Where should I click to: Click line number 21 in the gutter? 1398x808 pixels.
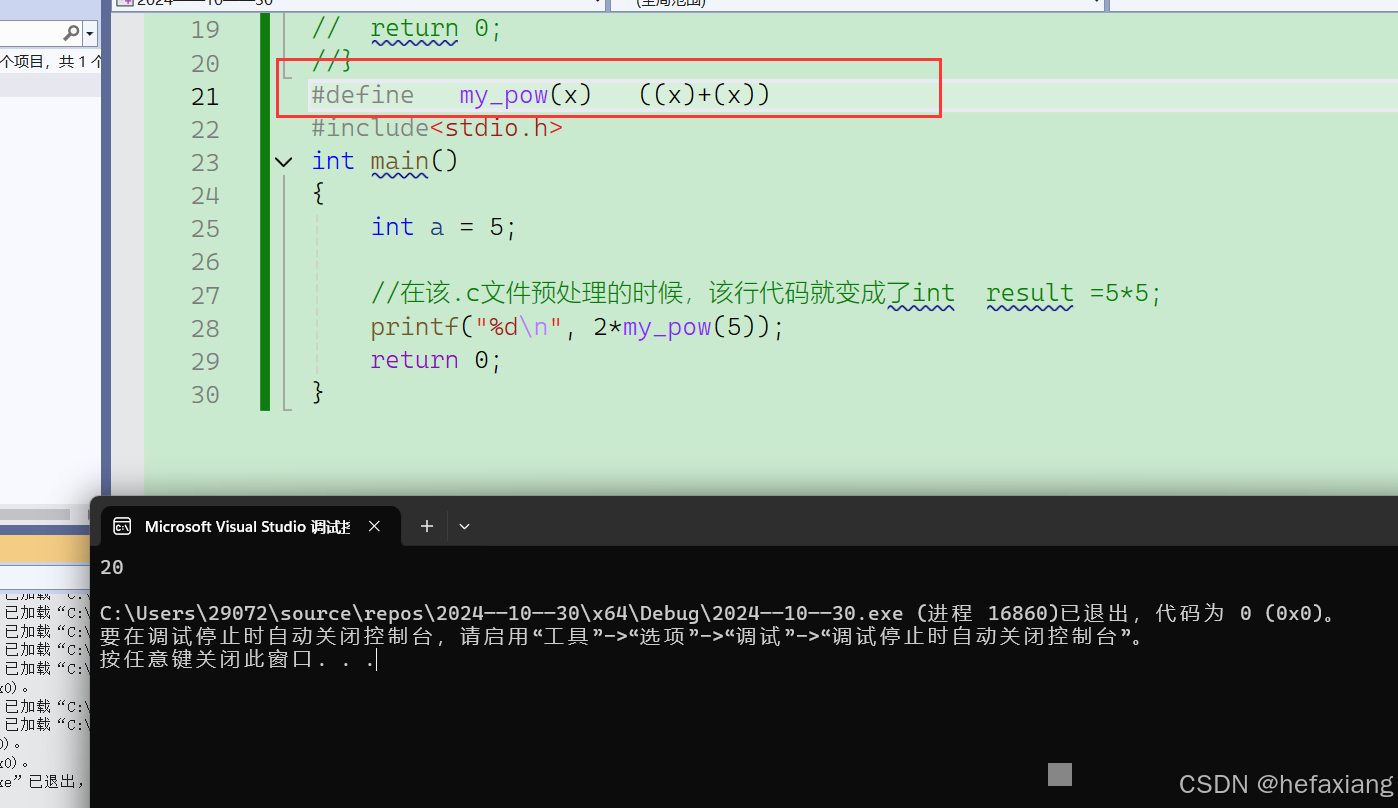coord(205,96)
